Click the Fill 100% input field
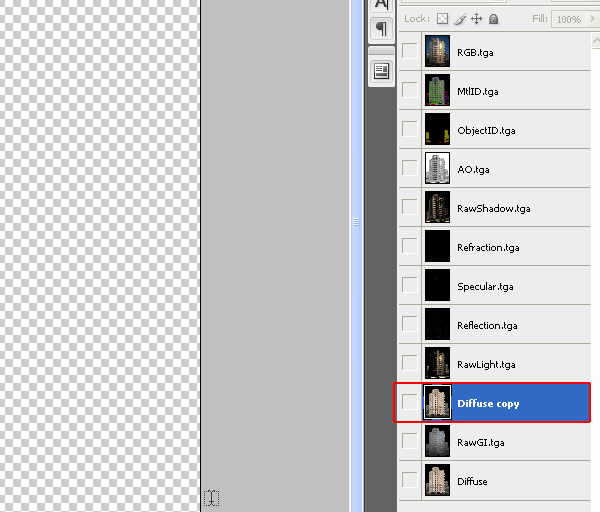This screenshot has width=600, height=512. pyautogui.click(x=569, y=19)
